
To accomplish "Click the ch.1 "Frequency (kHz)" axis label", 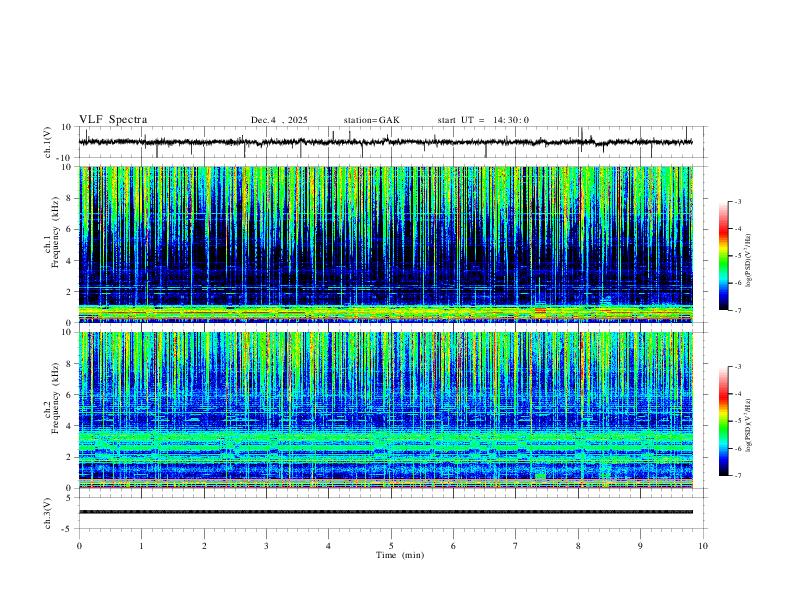I will pos(56,233).
